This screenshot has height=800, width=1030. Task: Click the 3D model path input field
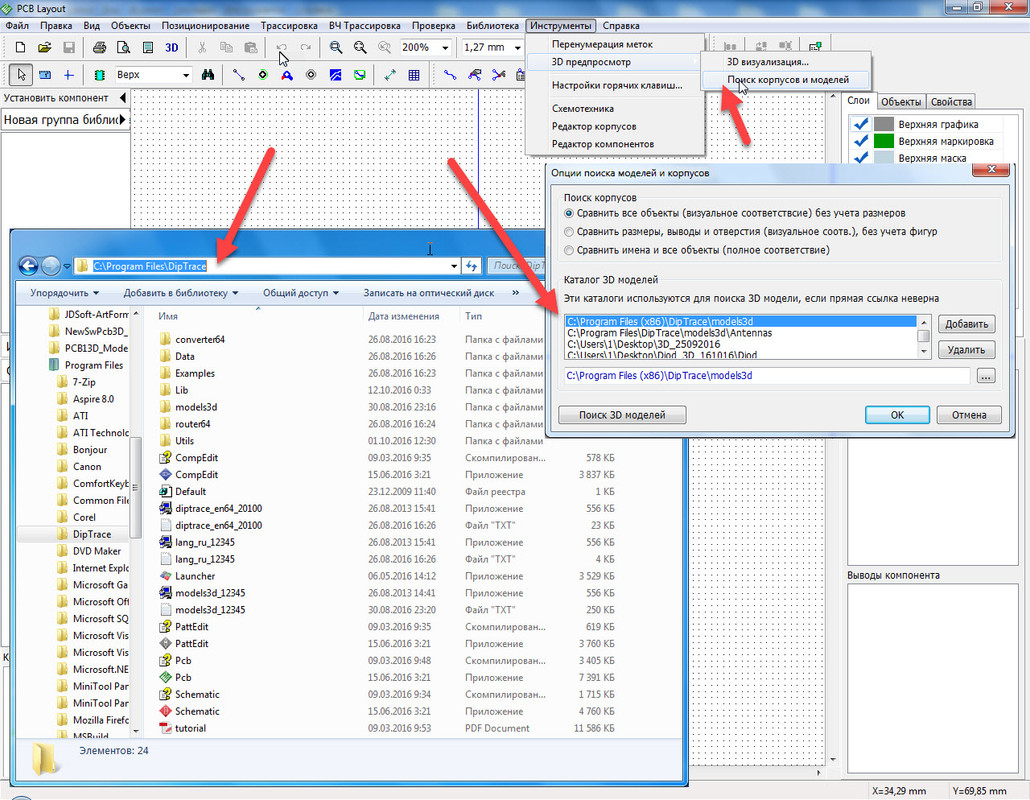point(766,376)
